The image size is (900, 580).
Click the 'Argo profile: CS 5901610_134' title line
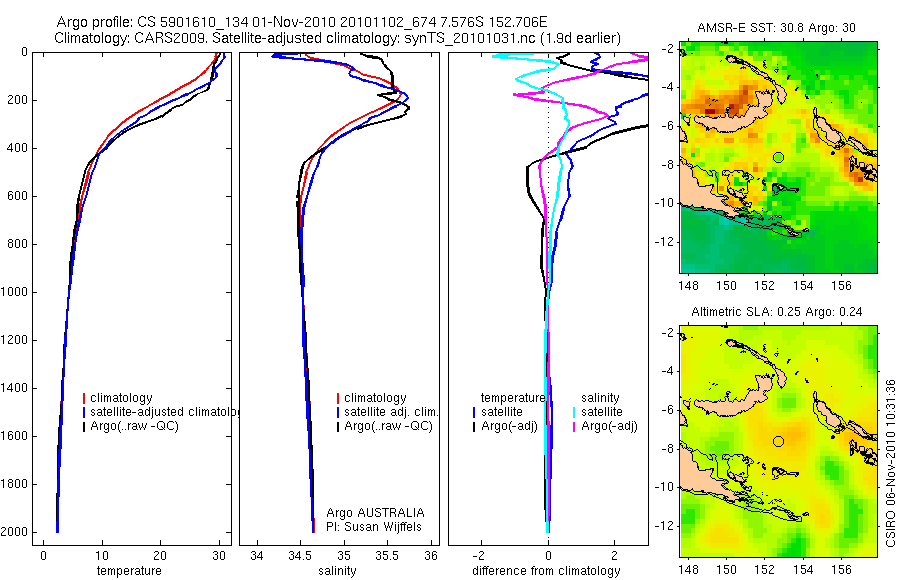click(x=302, y=22)
